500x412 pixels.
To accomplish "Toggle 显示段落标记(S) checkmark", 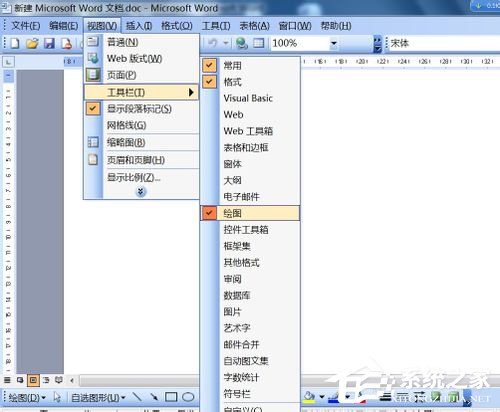I will tap(93, 109).
